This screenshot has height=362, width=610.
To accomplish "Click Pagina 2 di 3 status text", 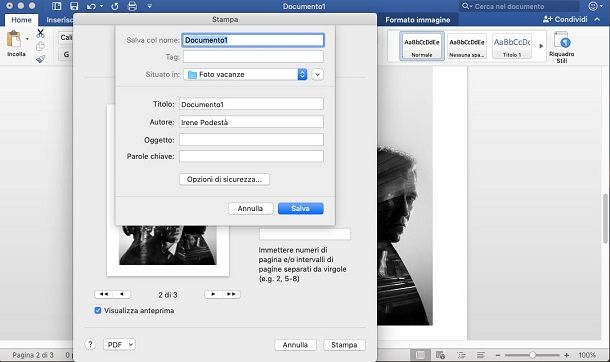I will (x=33, y=355).
